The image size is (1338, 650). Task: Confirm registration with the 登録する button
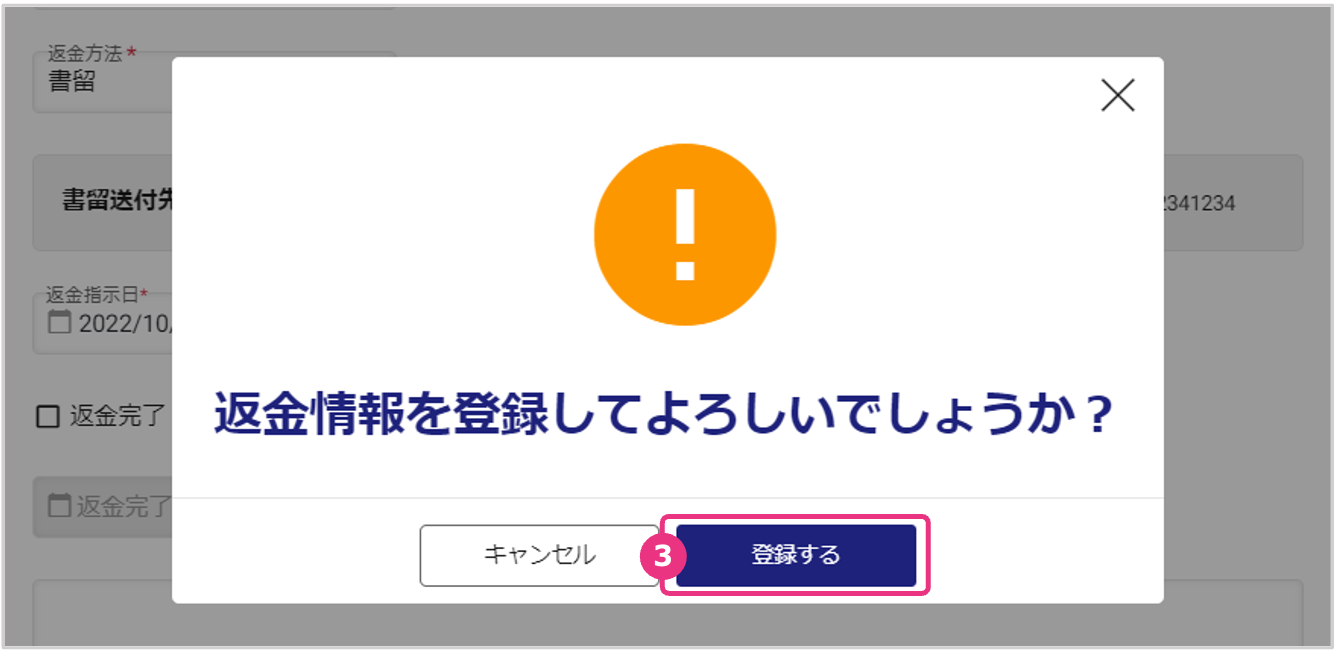pos(796,555)
